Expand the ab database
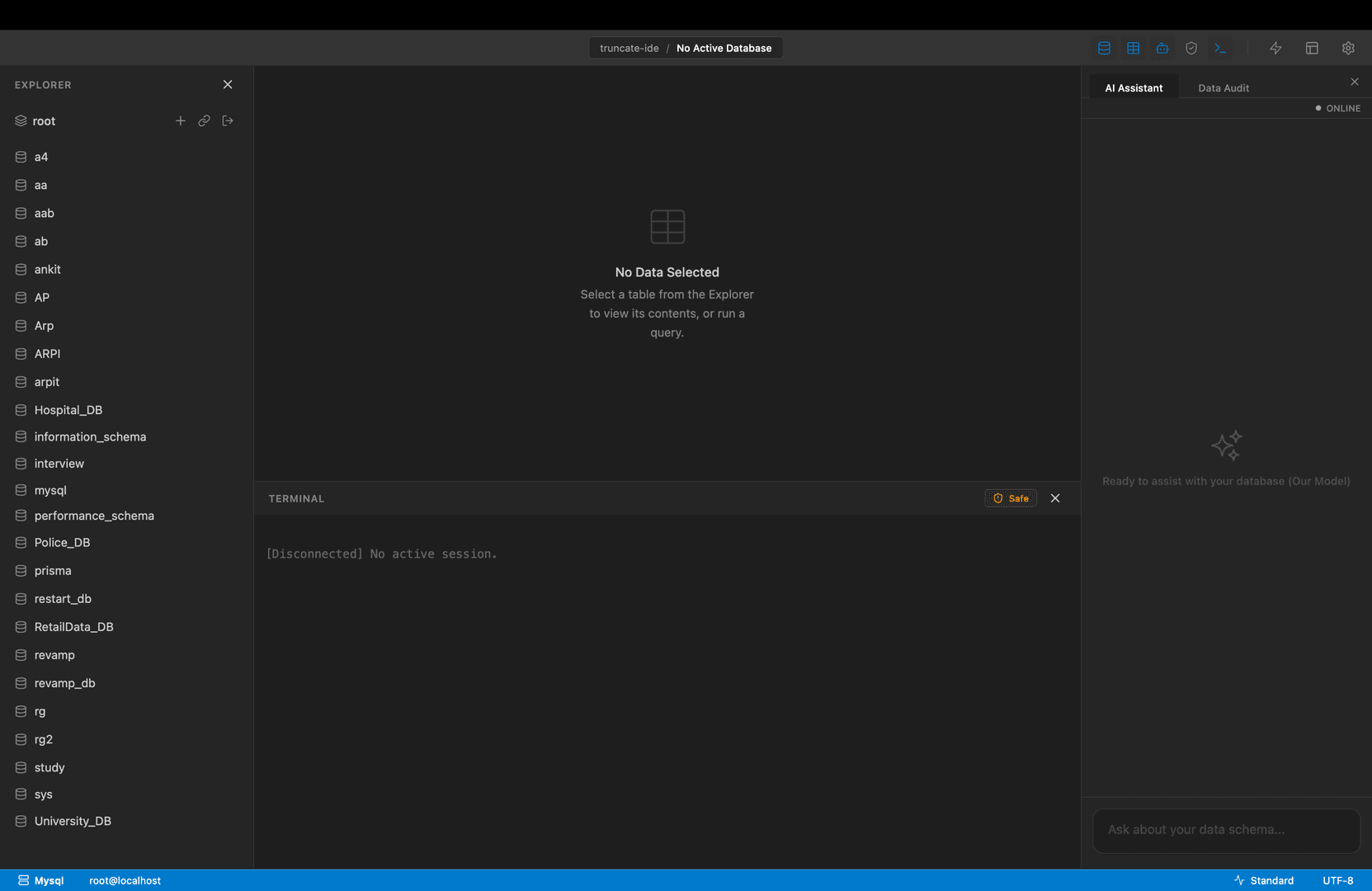This screenshot has height=891, width=1372. coord(126,241)
